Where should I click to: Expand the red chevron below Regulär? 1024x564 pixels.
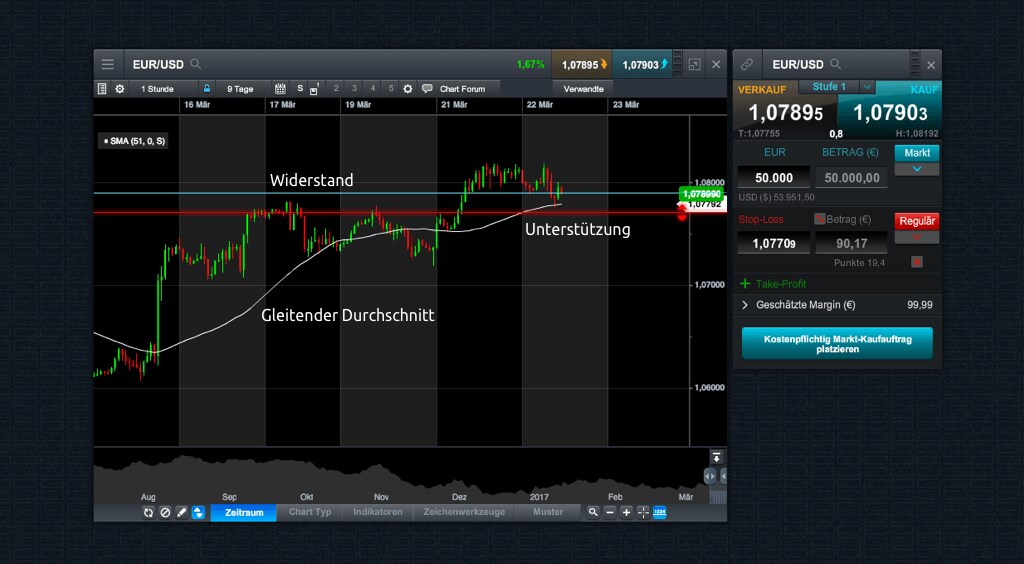(x=917, y=237)
